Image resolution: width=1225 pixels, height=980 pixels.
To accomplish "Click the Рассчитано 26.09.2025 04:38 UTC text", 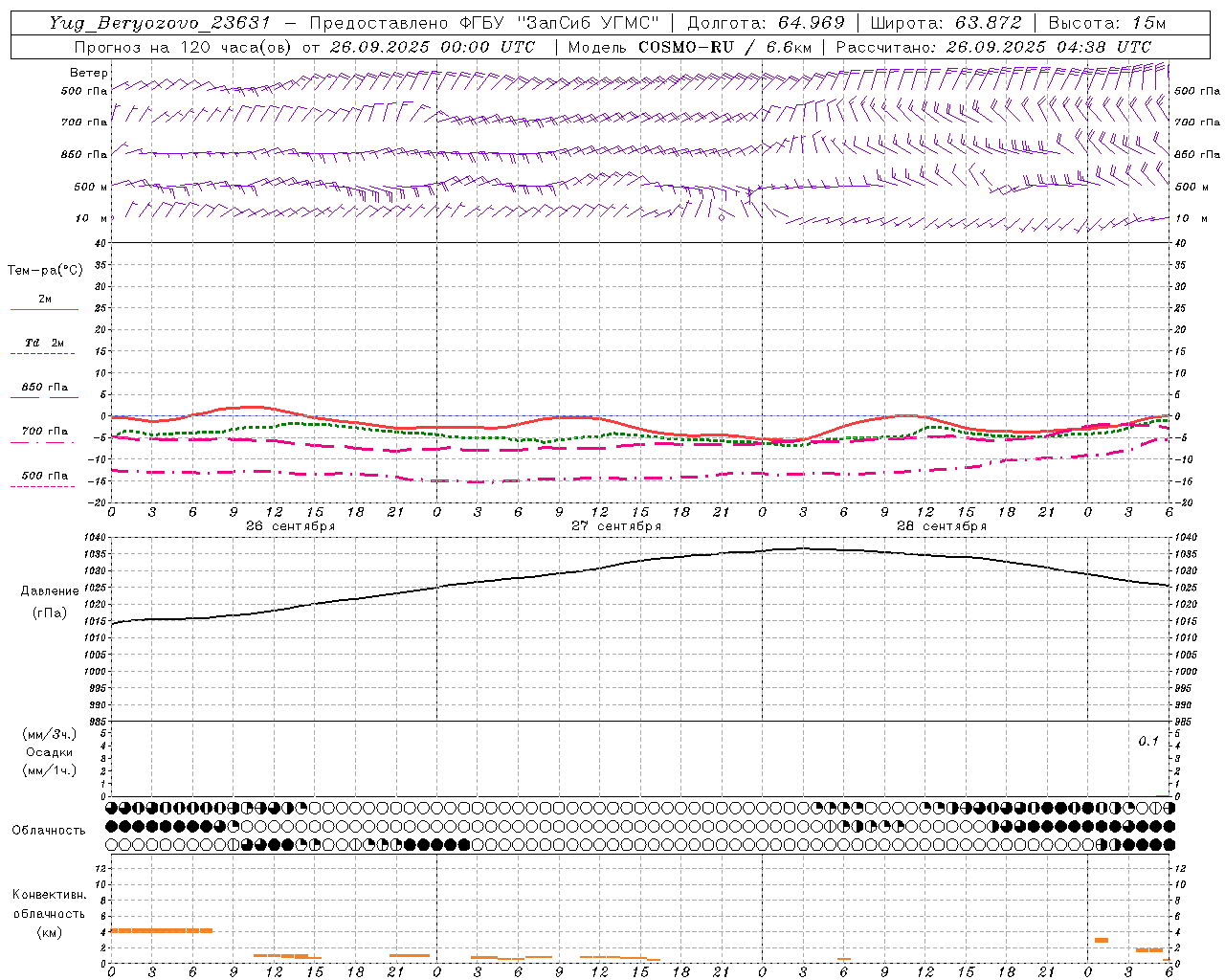I will [x=993, y=47].
